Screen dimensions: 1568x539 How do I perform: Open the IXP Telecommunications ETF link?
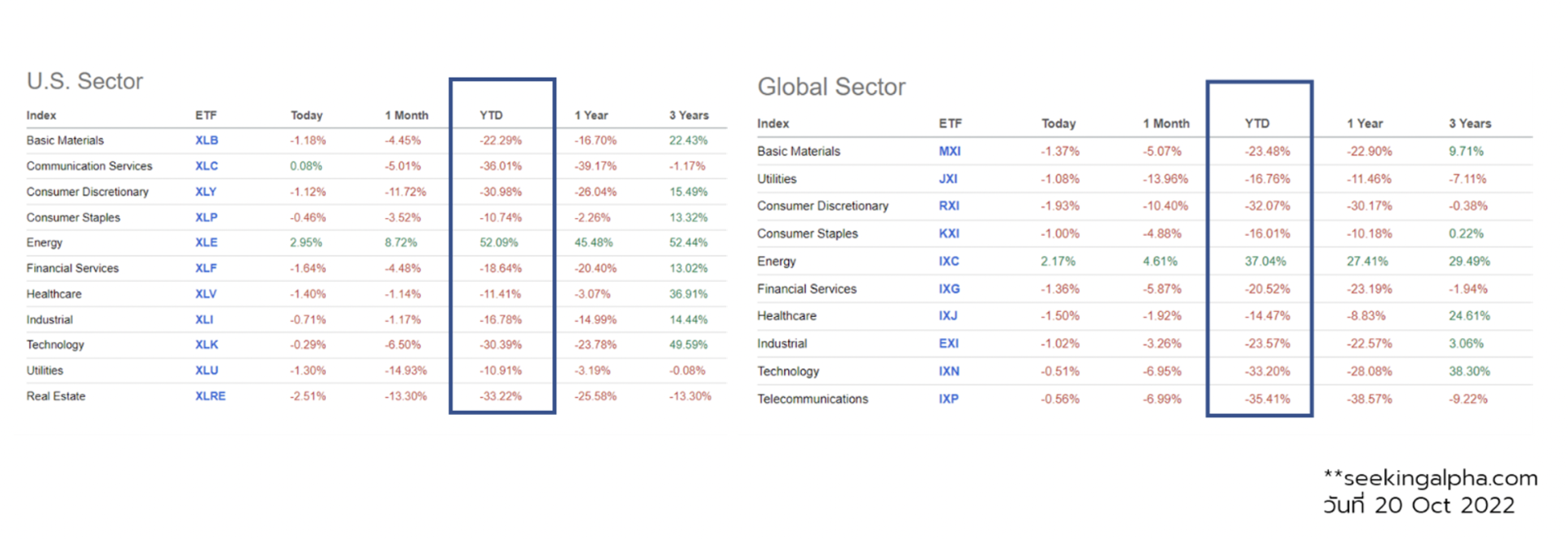pos(948,399)
